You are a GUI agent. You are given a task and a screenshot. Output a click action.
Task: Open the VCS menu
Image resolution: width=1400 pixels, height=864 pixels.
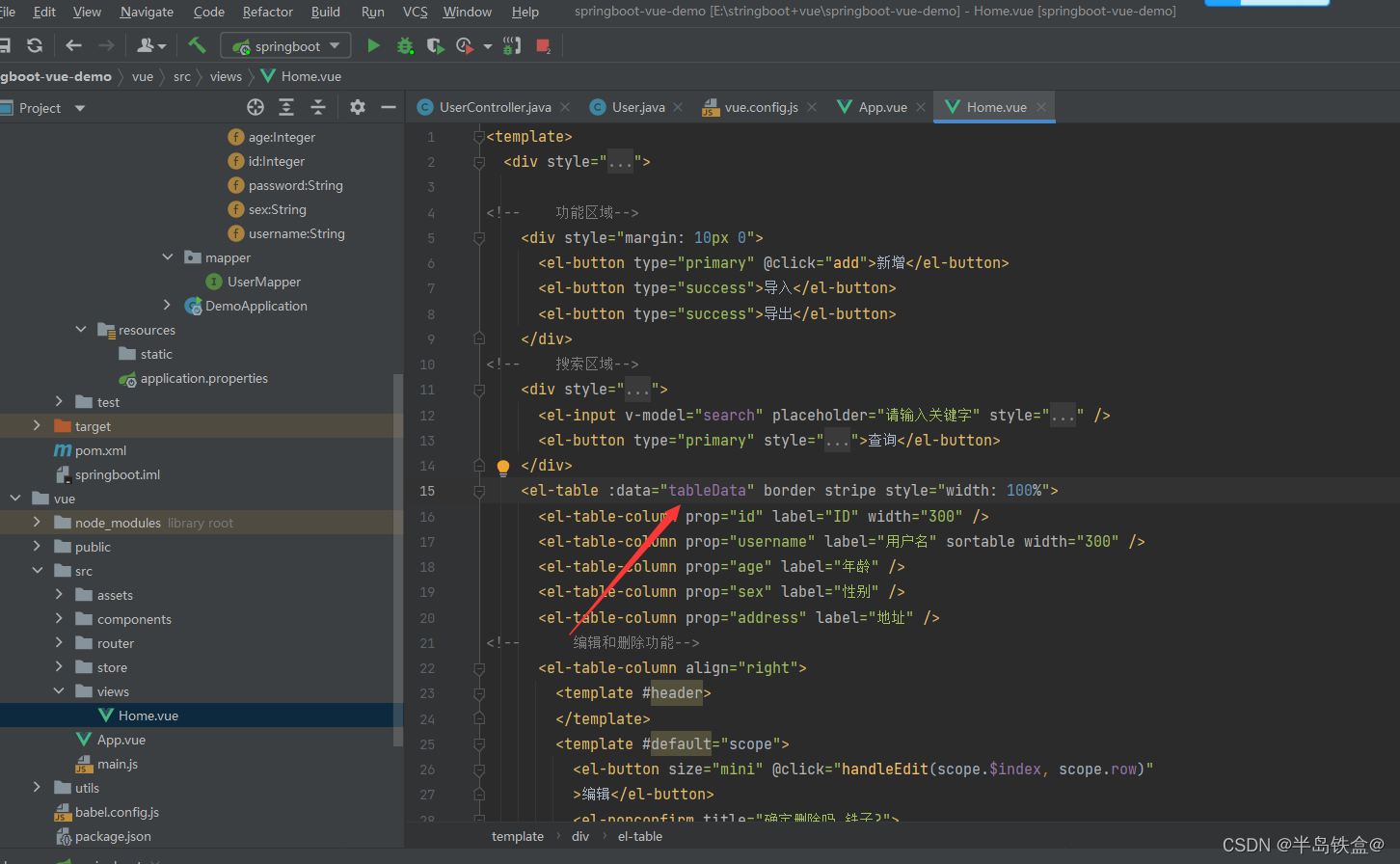click(x=416, y=12)
